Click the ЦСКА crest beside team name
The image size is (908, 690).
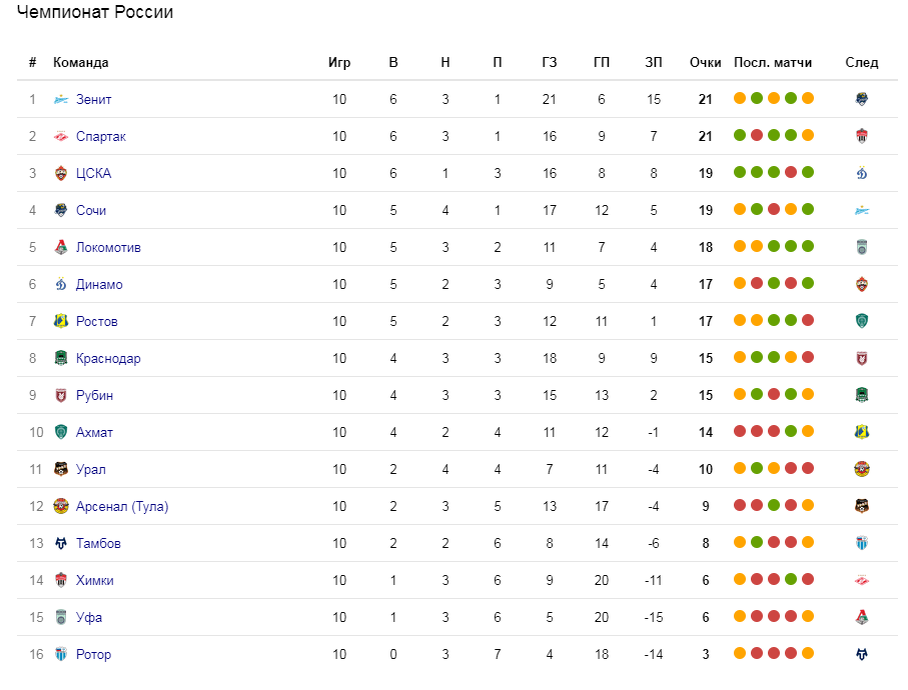(61, 174)
